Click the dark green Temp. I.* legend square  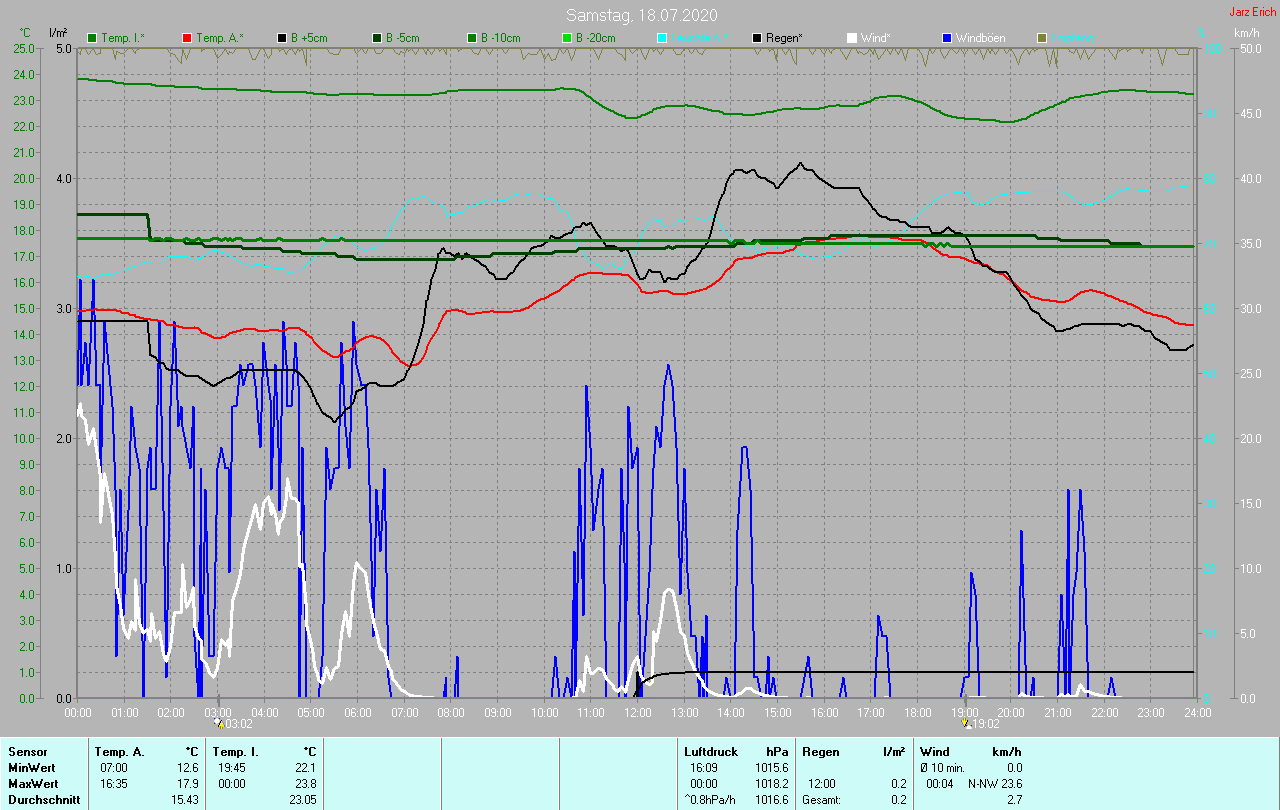93,38
